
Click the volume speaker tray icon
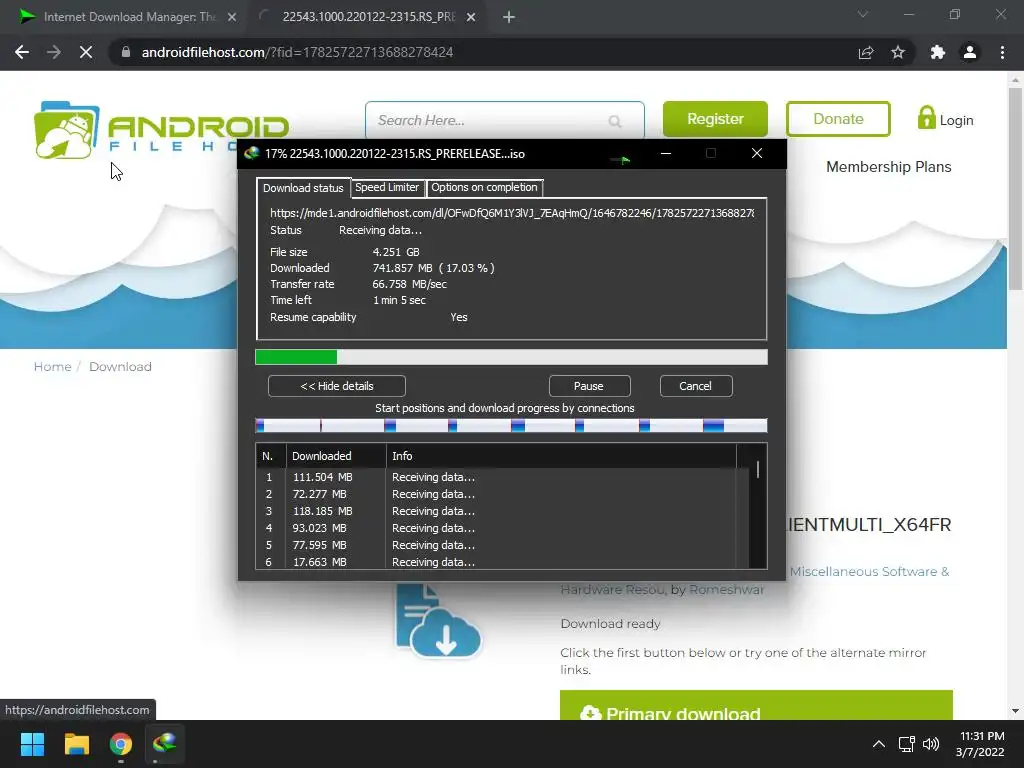(x=931, y=744)
